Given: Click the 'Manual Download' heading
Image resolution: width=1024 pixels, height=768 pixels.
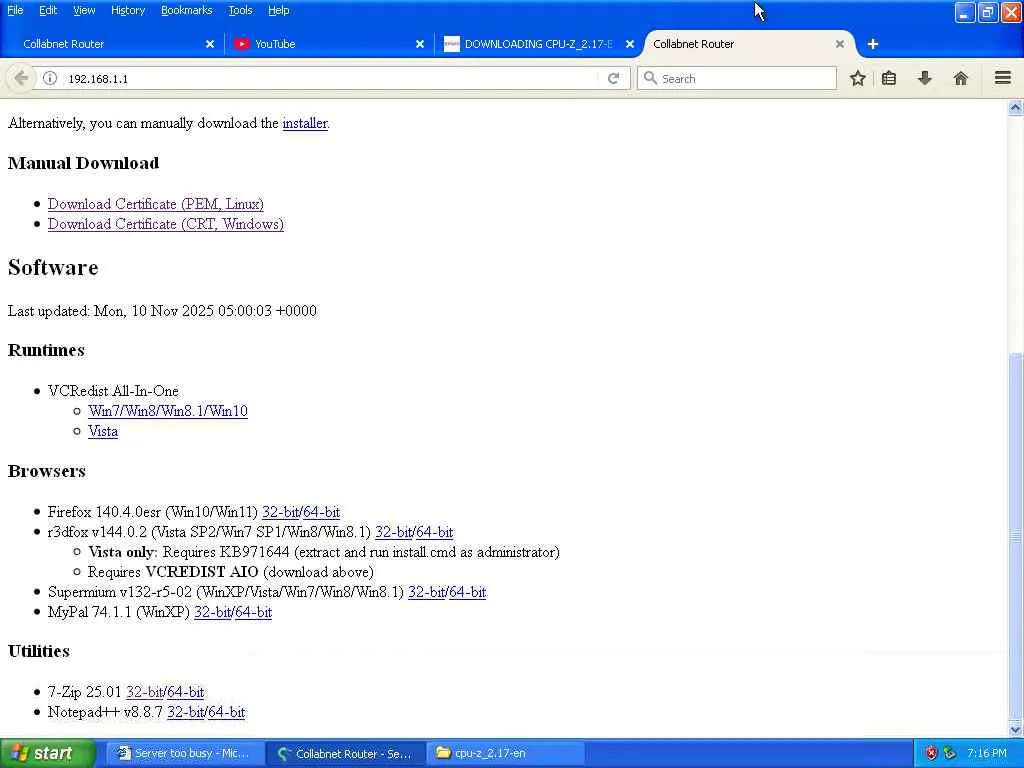Looking at the screenshot, I should click(84, 163).
